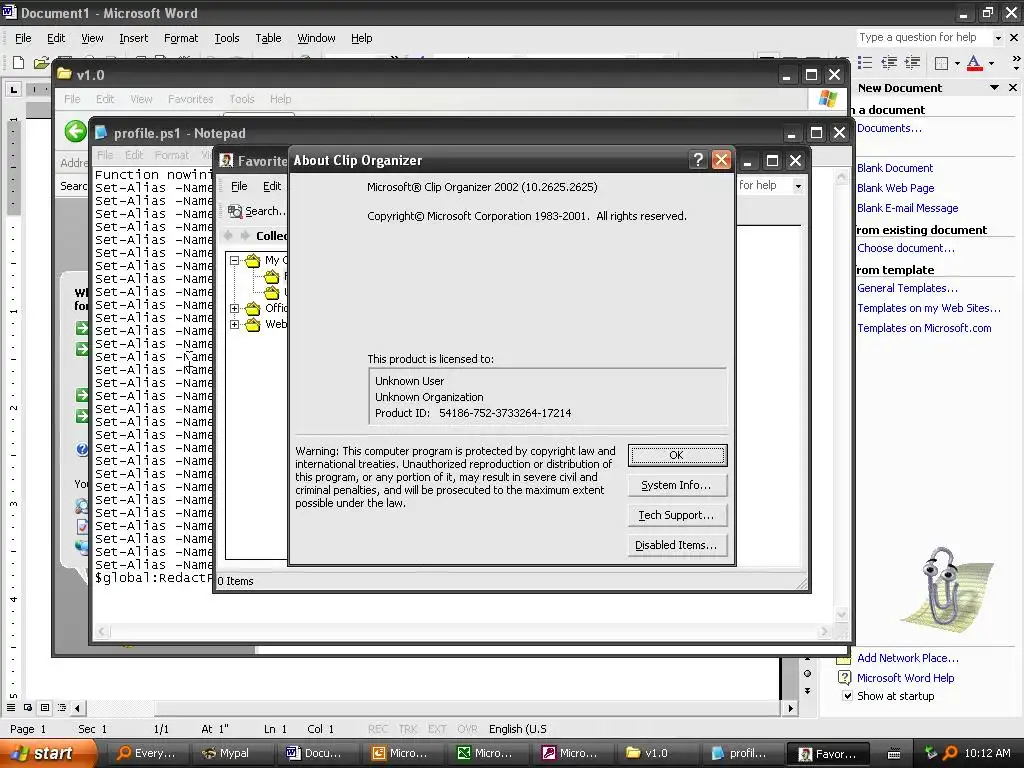Click the REC indicator in Word status bar

pos(378,729)
